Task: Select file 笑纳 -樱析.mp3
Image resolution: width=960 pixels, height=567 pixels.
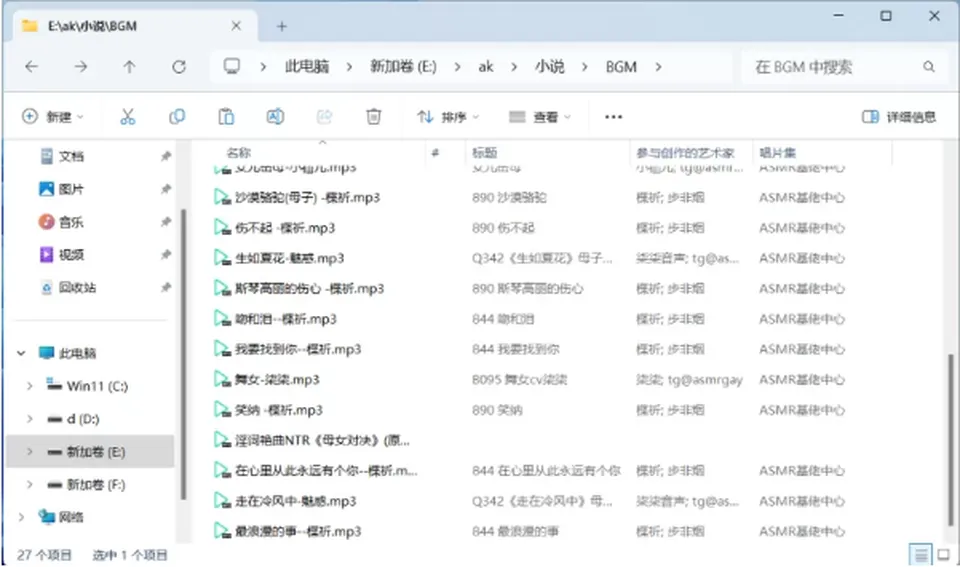Action: coord(279,410)
